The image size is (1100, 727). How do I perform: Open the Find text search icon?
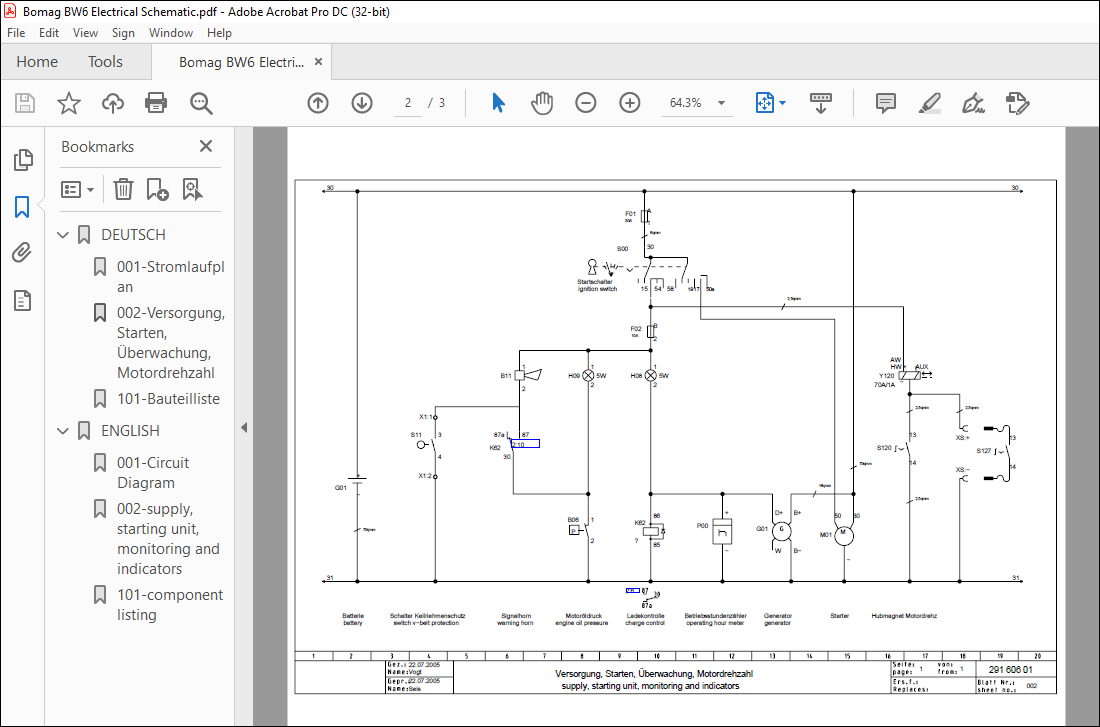[201, 103]
